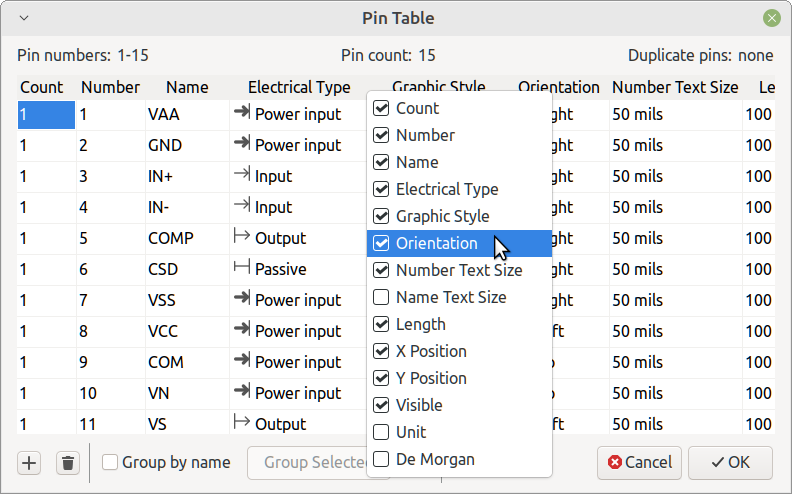Open Electrical Type cell for GND pin
Viewport: 792px width, 494px height.
[299, 145]
